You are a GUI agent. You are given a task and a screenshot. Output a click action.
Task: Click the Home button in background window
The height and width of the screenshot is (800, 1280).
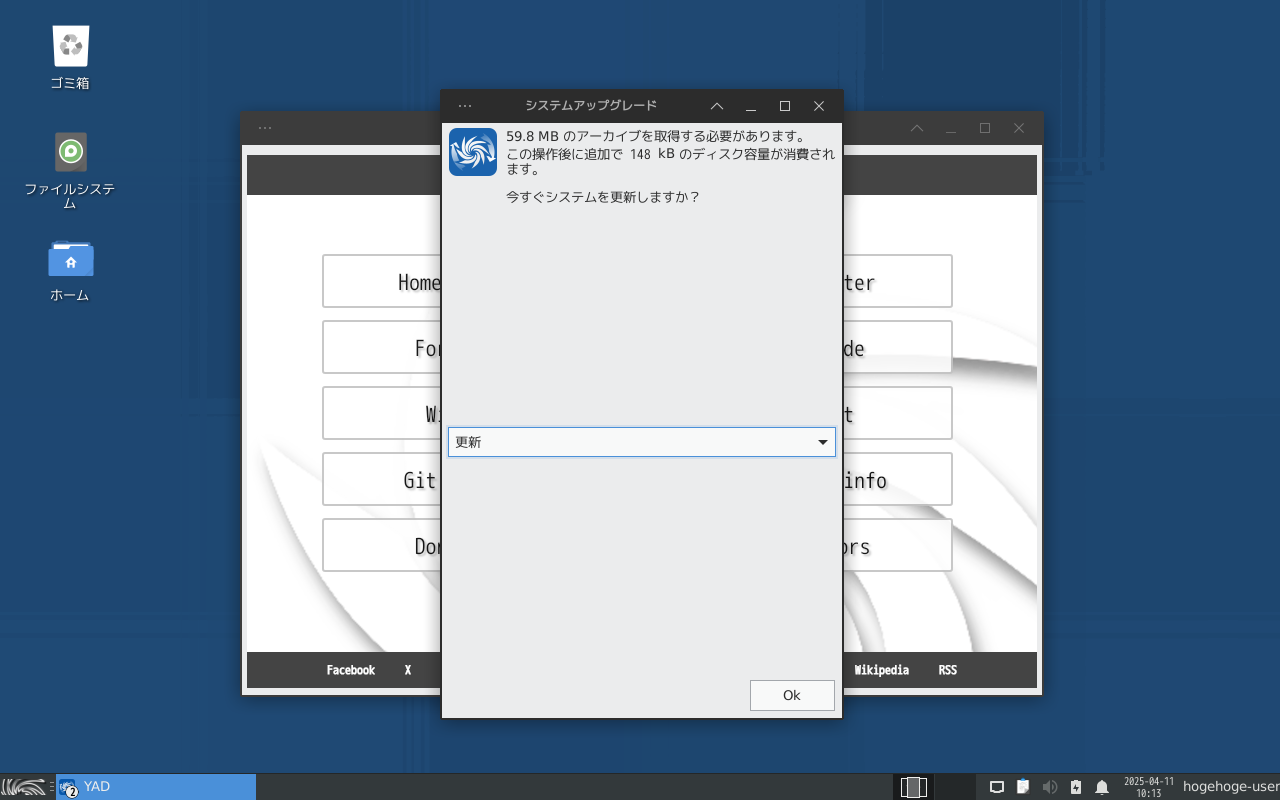(382, 281)
